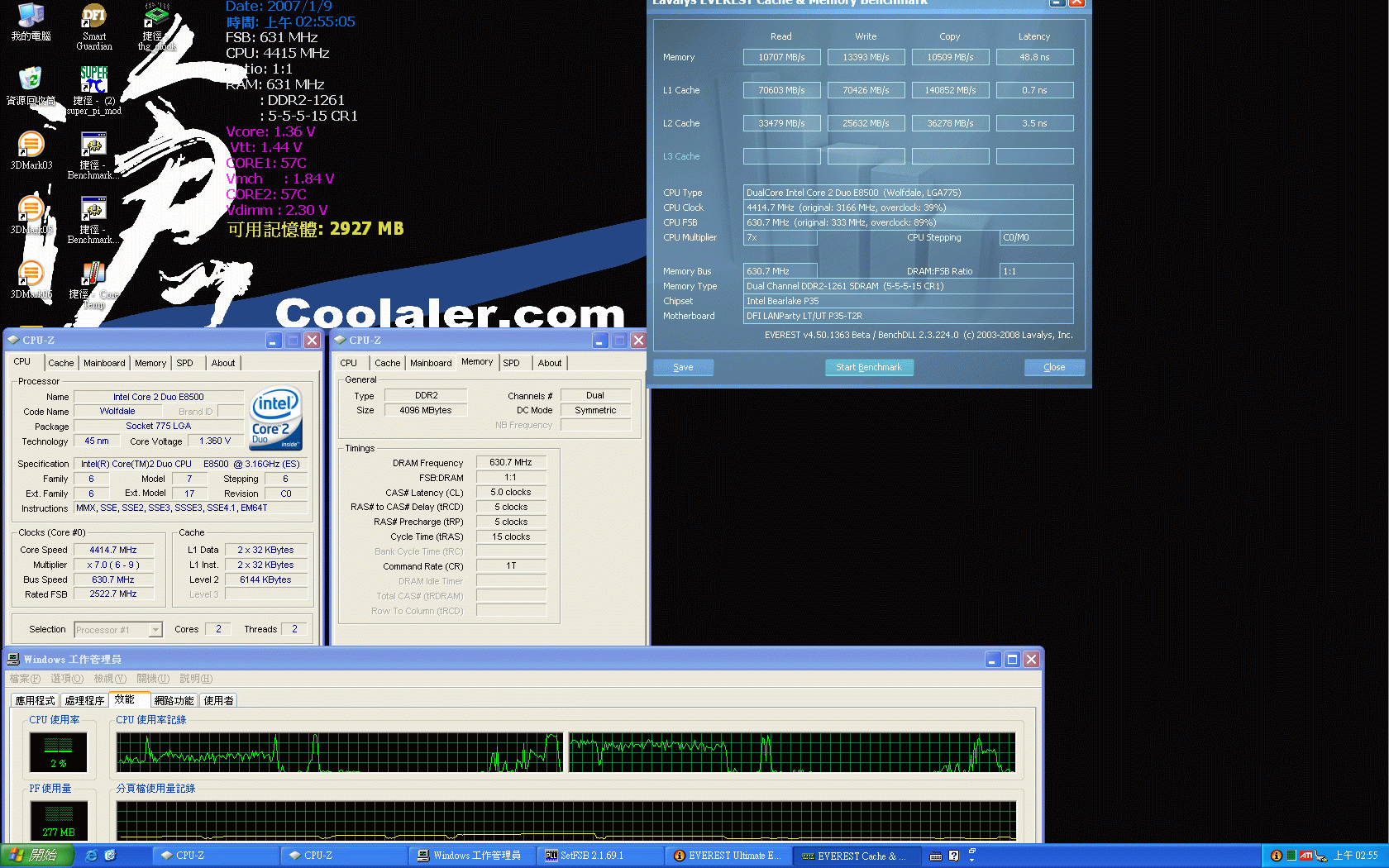Open SPD tab in right CPU-Z window
Viewport: 1389px width, 868px height.
point(512,363)
